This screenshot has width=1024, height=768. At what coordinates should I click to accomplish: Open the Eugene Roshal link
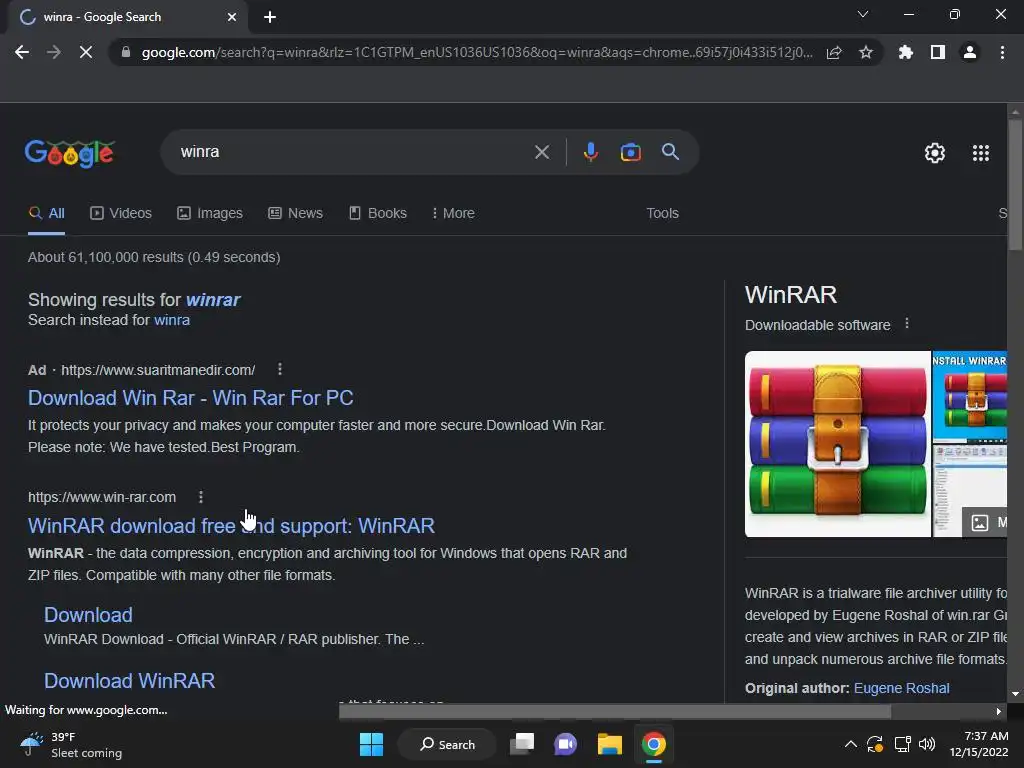[x=901, y=688]
